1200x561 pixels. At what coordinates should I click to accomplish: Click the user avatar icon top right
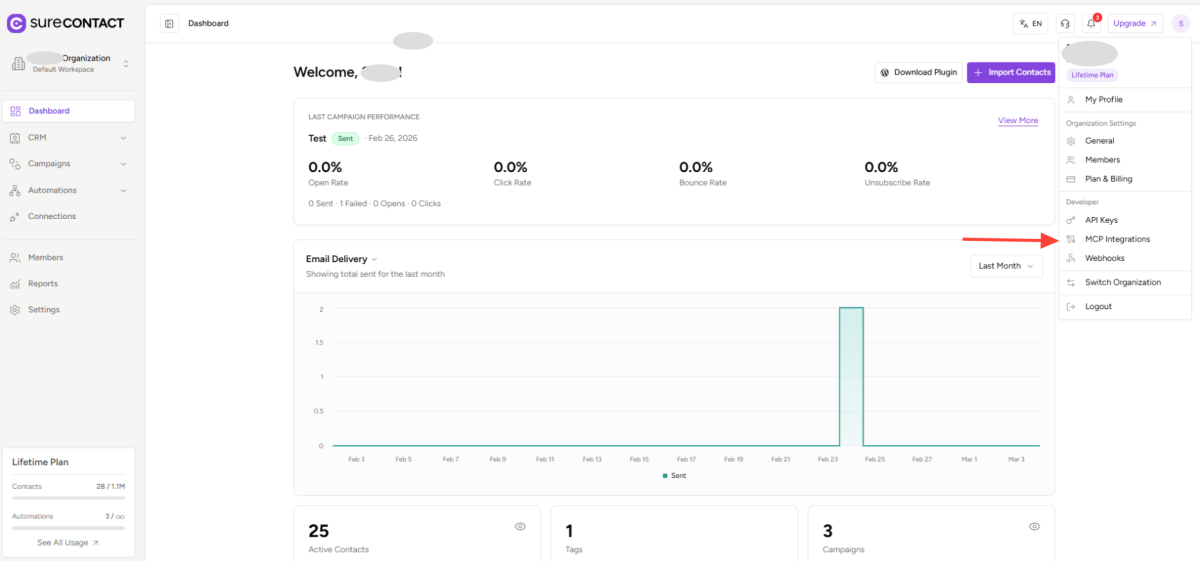tap(1181, 23)
